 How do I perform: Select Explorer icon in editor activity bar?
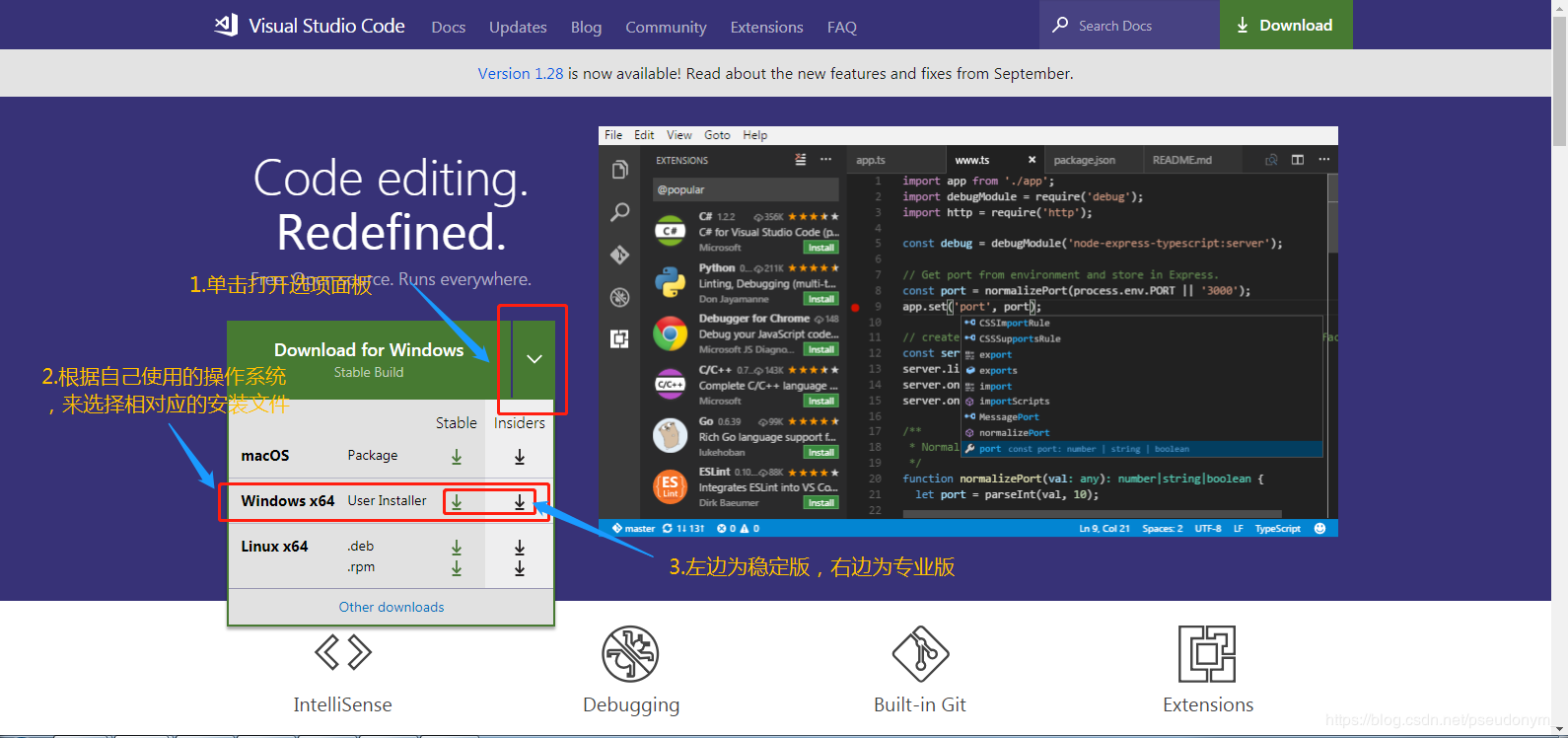coord(619,170)
